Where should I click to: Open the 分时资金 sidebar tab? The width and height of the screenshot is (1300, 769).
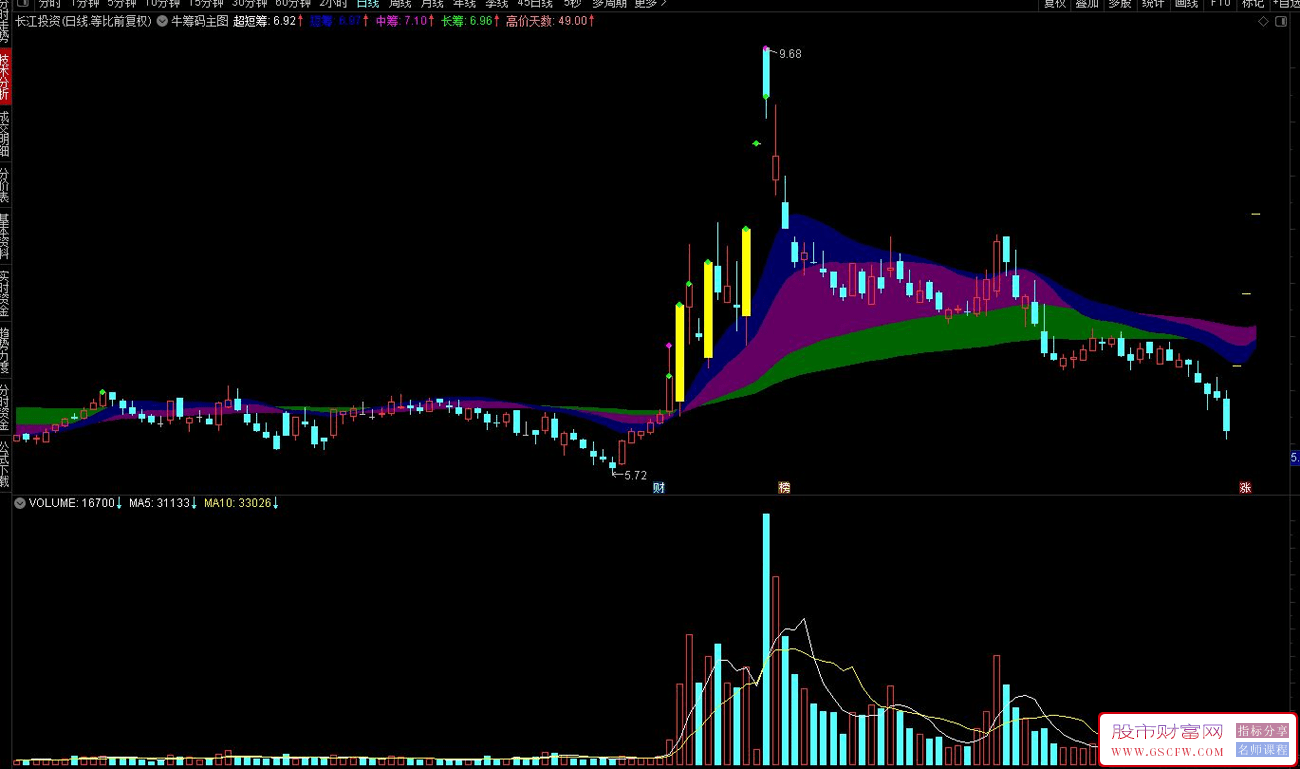[x=5, y=407]
